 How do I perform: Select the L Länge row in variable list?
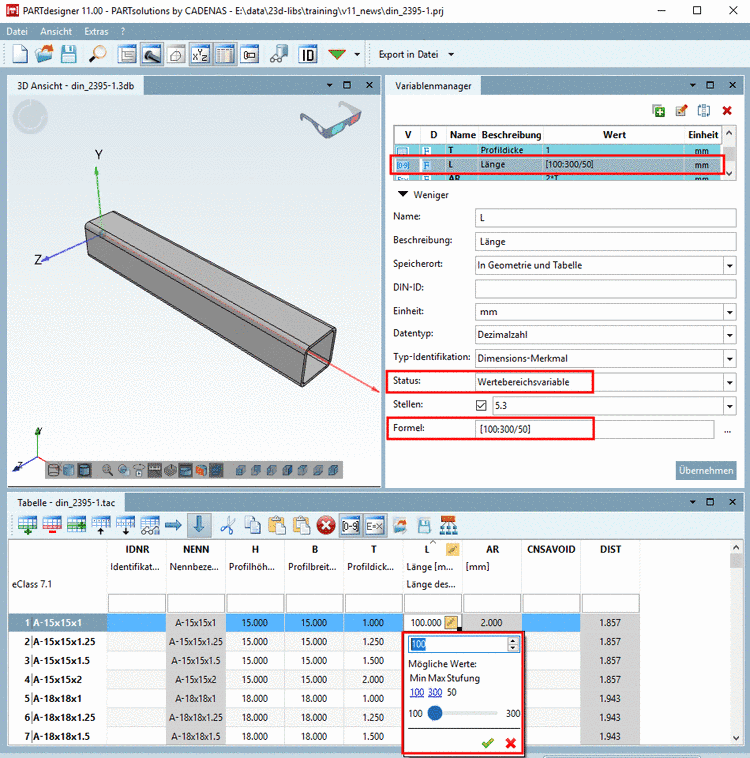click(557, 164)
